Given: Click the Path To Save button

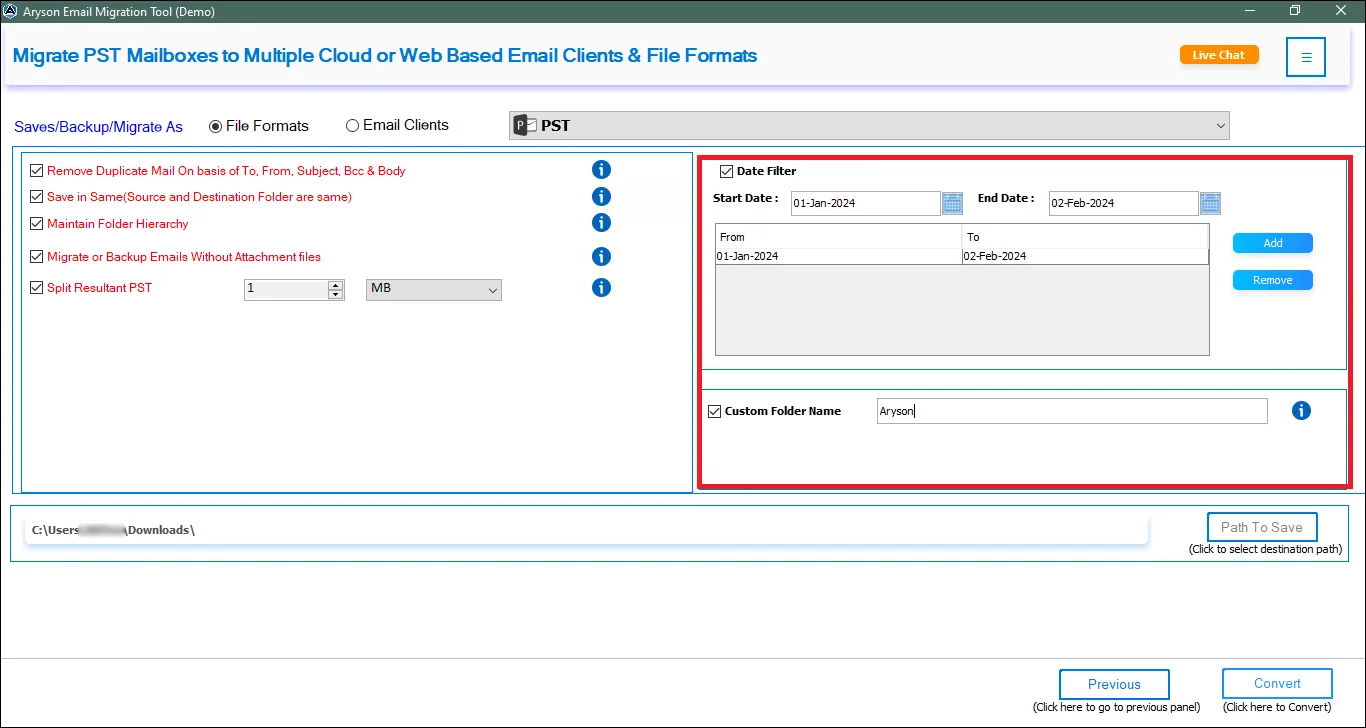Looking at the screenshot, I should click(x=1262, y=527).
